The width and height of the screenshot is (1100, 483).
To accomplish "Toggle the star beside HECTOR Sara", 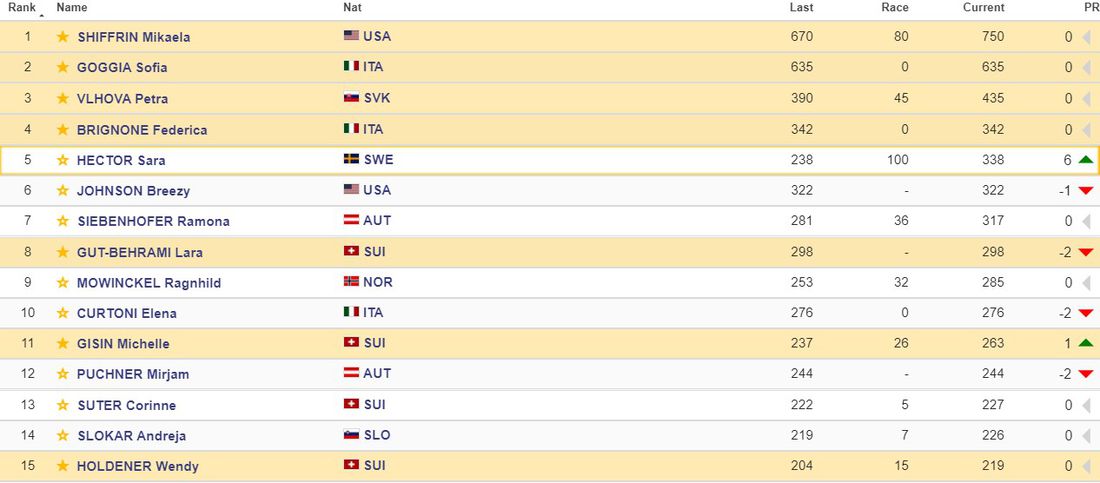I will click(x=63, y=160).
